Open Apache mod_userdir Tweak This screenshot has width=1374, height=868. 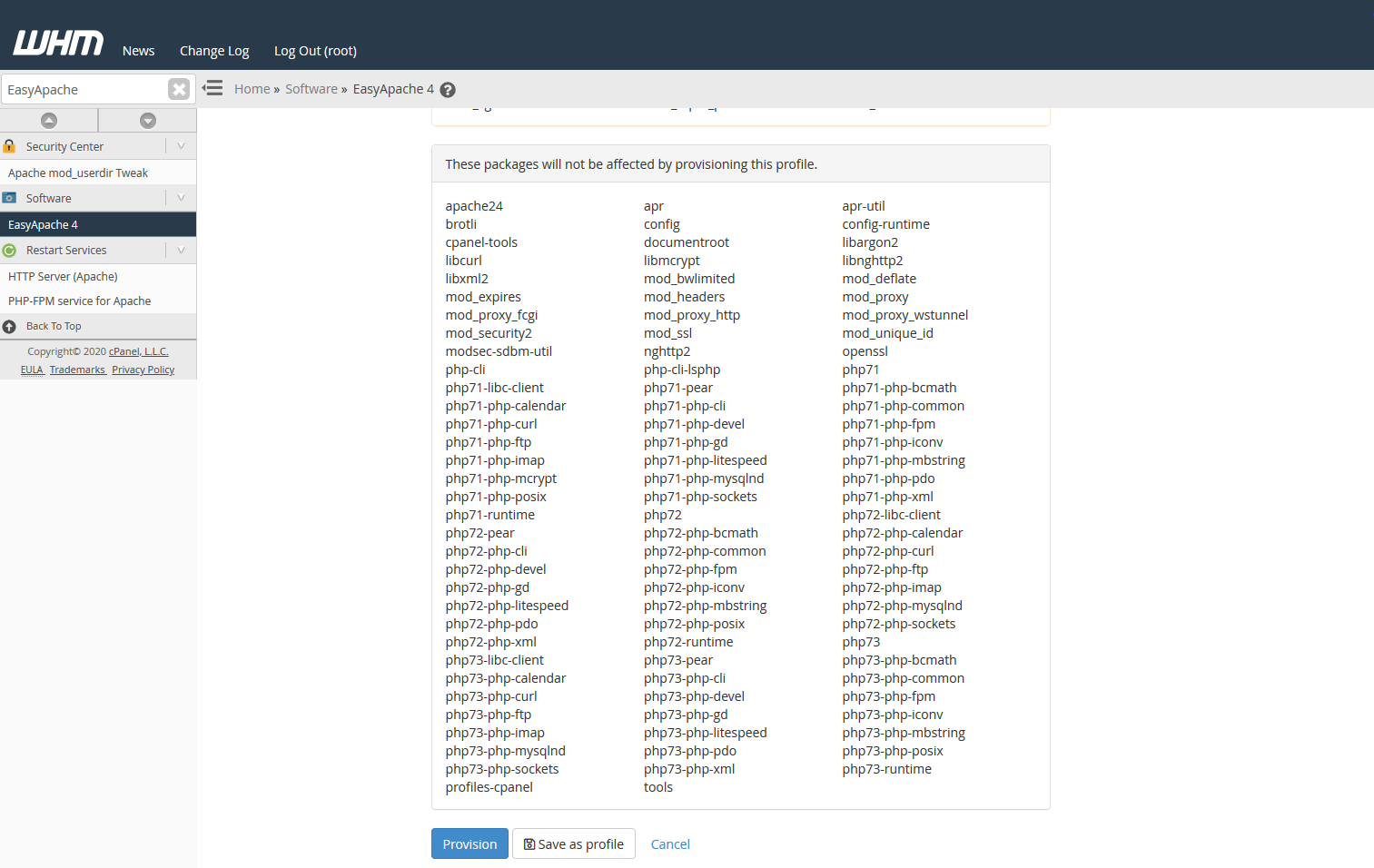point(78,173)
